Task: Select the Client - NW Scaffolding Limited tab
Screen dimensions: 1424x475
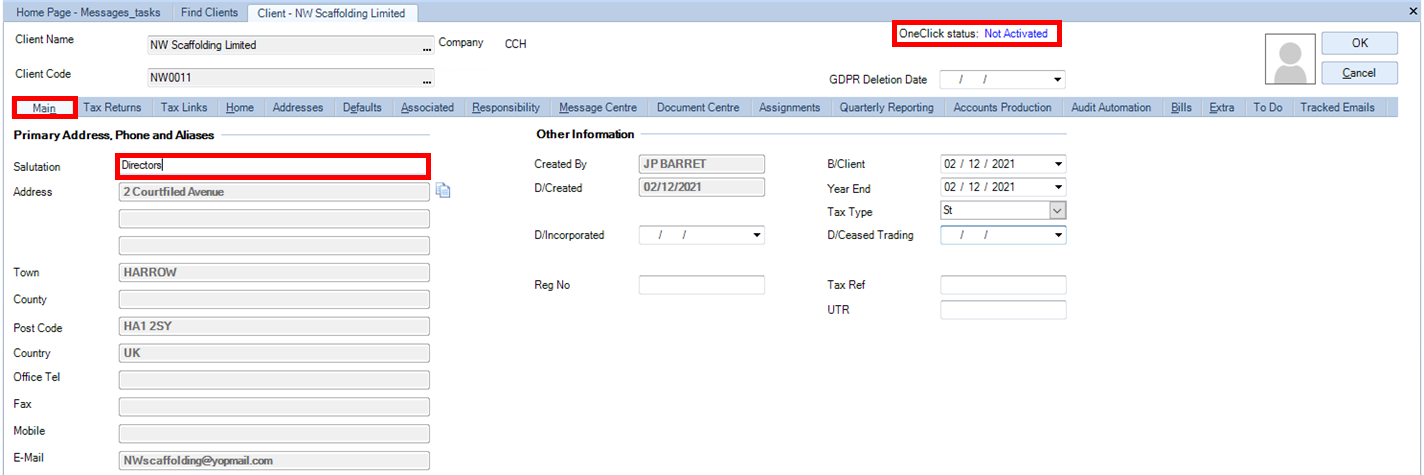Action: (332, 13)
